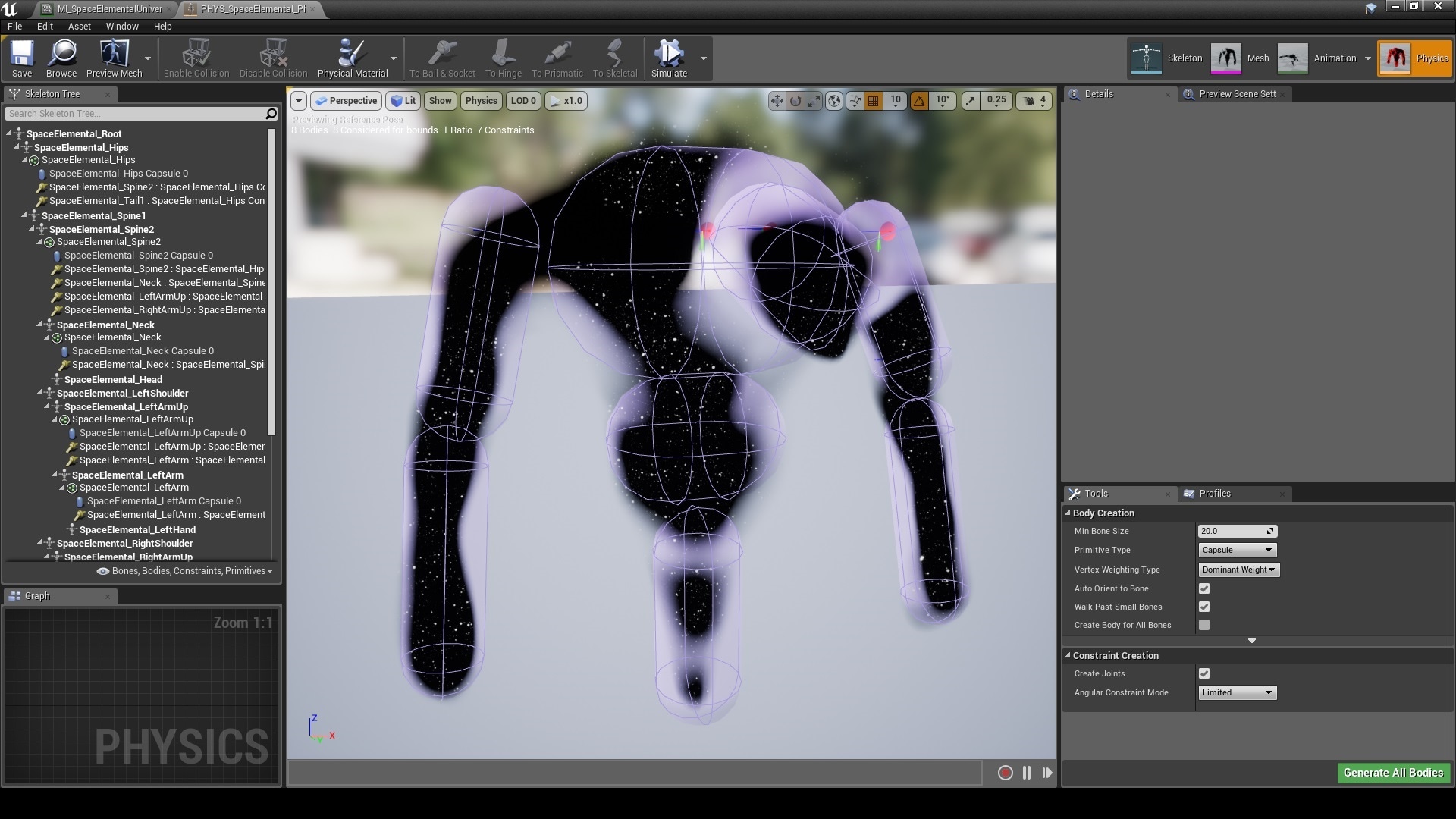Click the Disable Collision icon
This screenshot has width=1456, height=819.
click(x=273, y=57)
